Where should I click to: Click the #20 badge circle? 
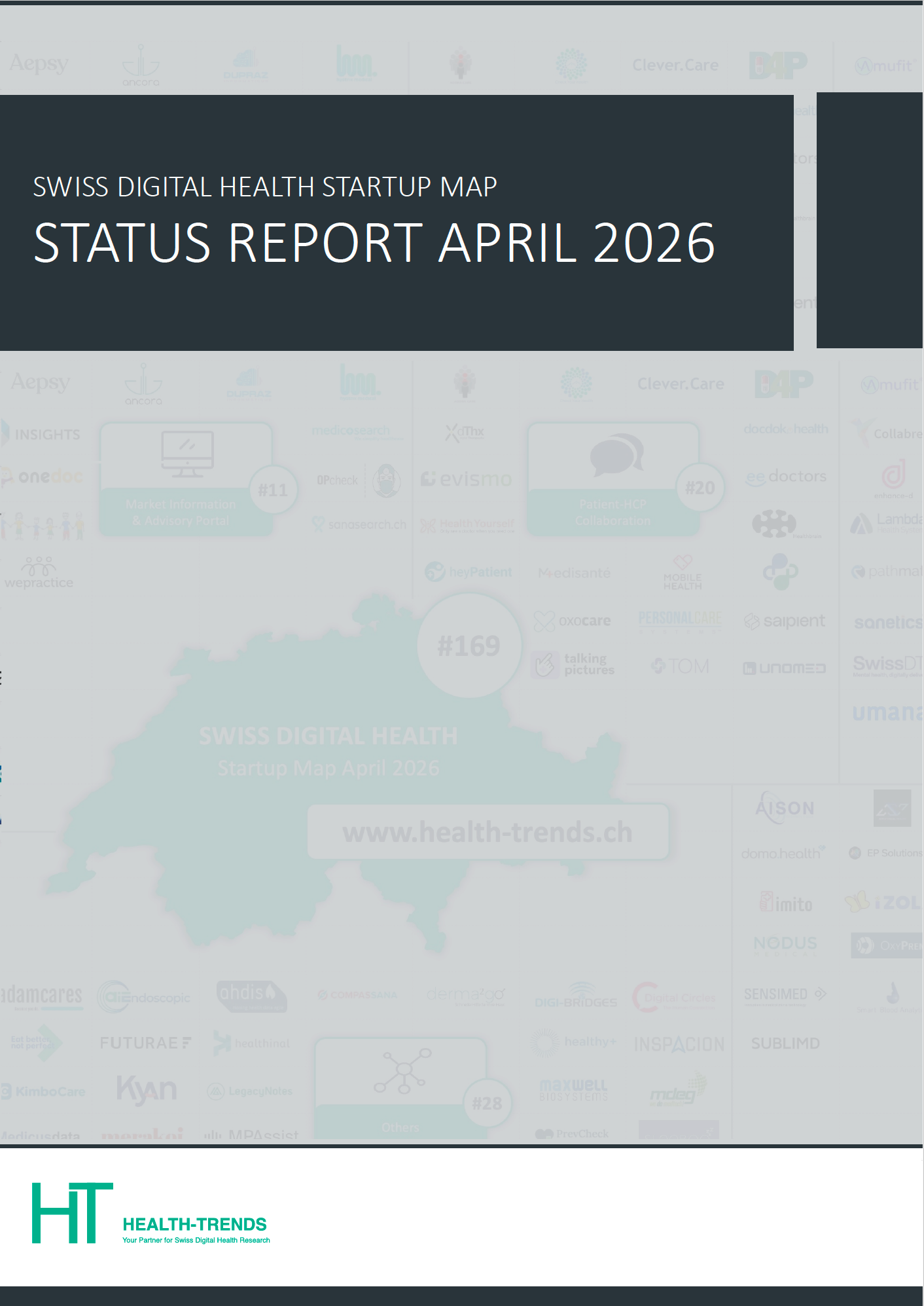pyautogui.click(x=700, y=488)
